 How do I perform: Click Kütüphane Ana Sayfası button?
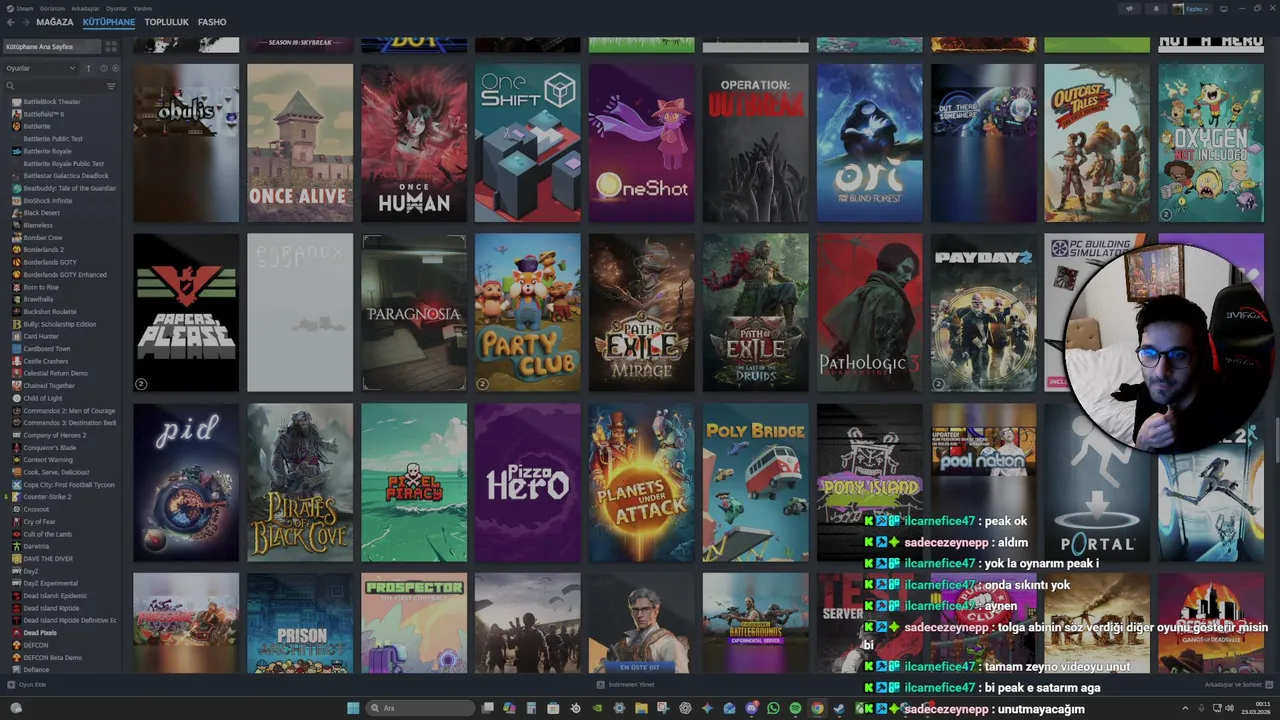[52, 46]
